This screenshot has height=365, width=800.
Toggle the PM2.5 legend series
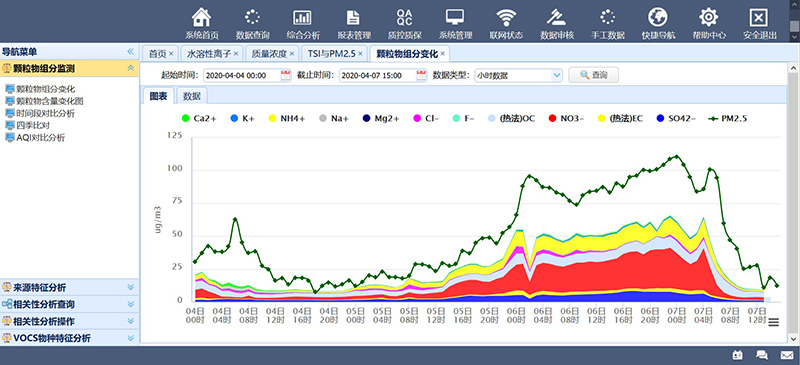click(x=728, y=118)
